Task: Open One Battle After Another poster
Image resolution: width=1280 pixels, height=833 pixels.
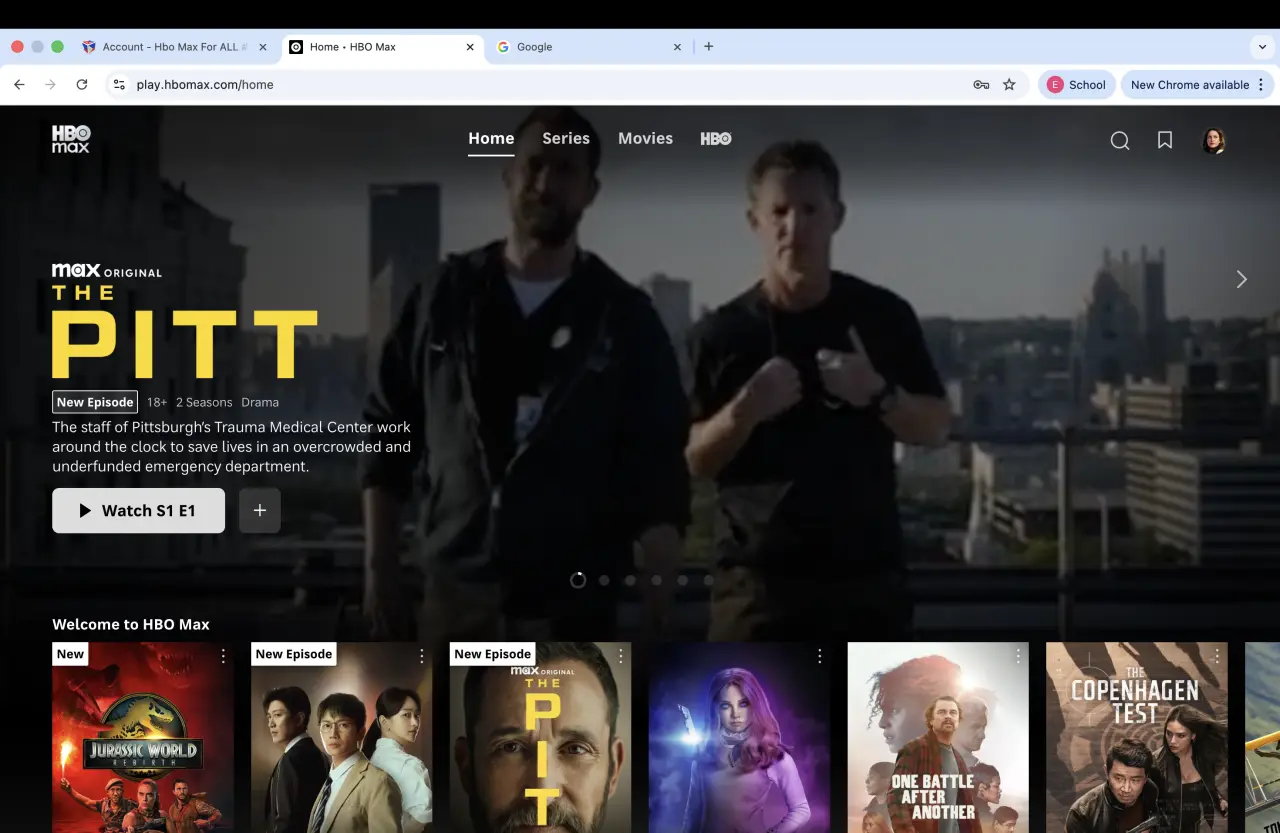Action: click(938, 737)
